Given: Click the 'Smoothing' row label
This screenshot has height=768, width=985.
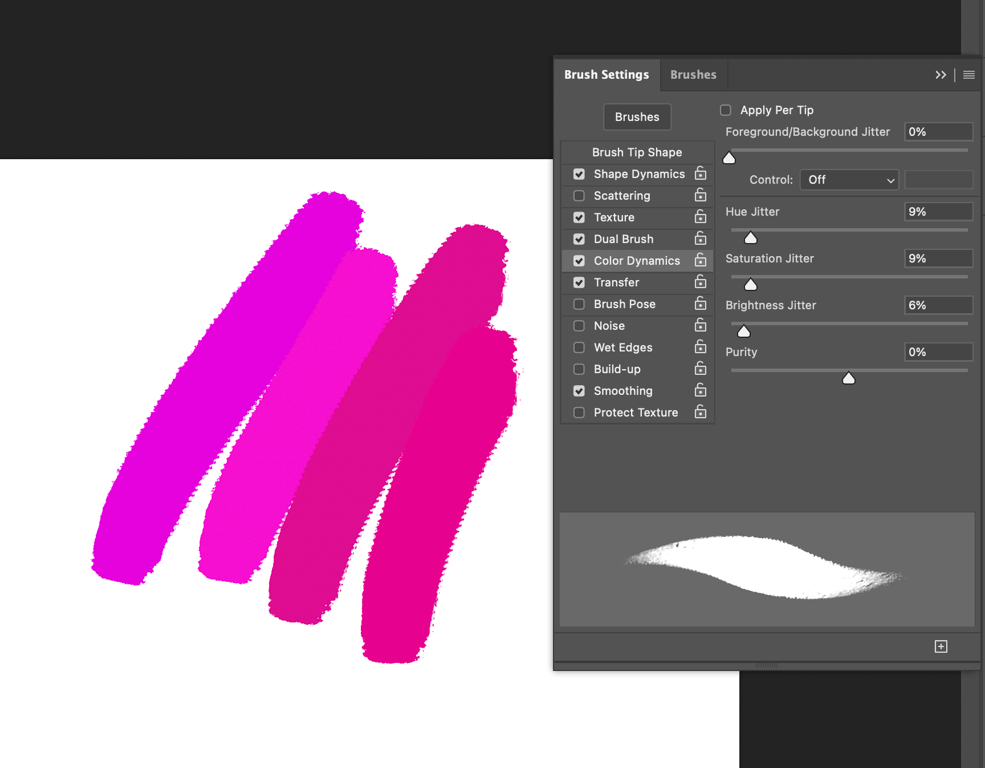Looking at the screenshot, I should tap(623, 391).
